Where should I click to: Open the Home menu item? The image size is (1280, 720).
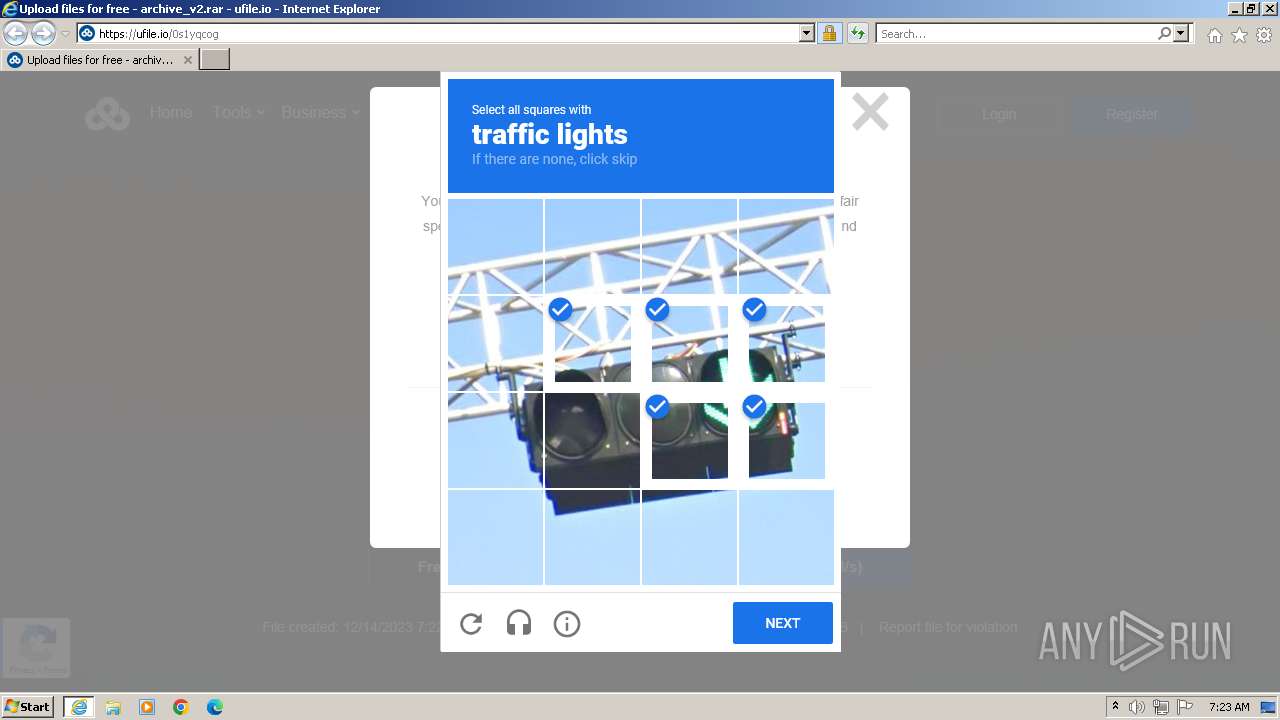click(x=171, y=113)
